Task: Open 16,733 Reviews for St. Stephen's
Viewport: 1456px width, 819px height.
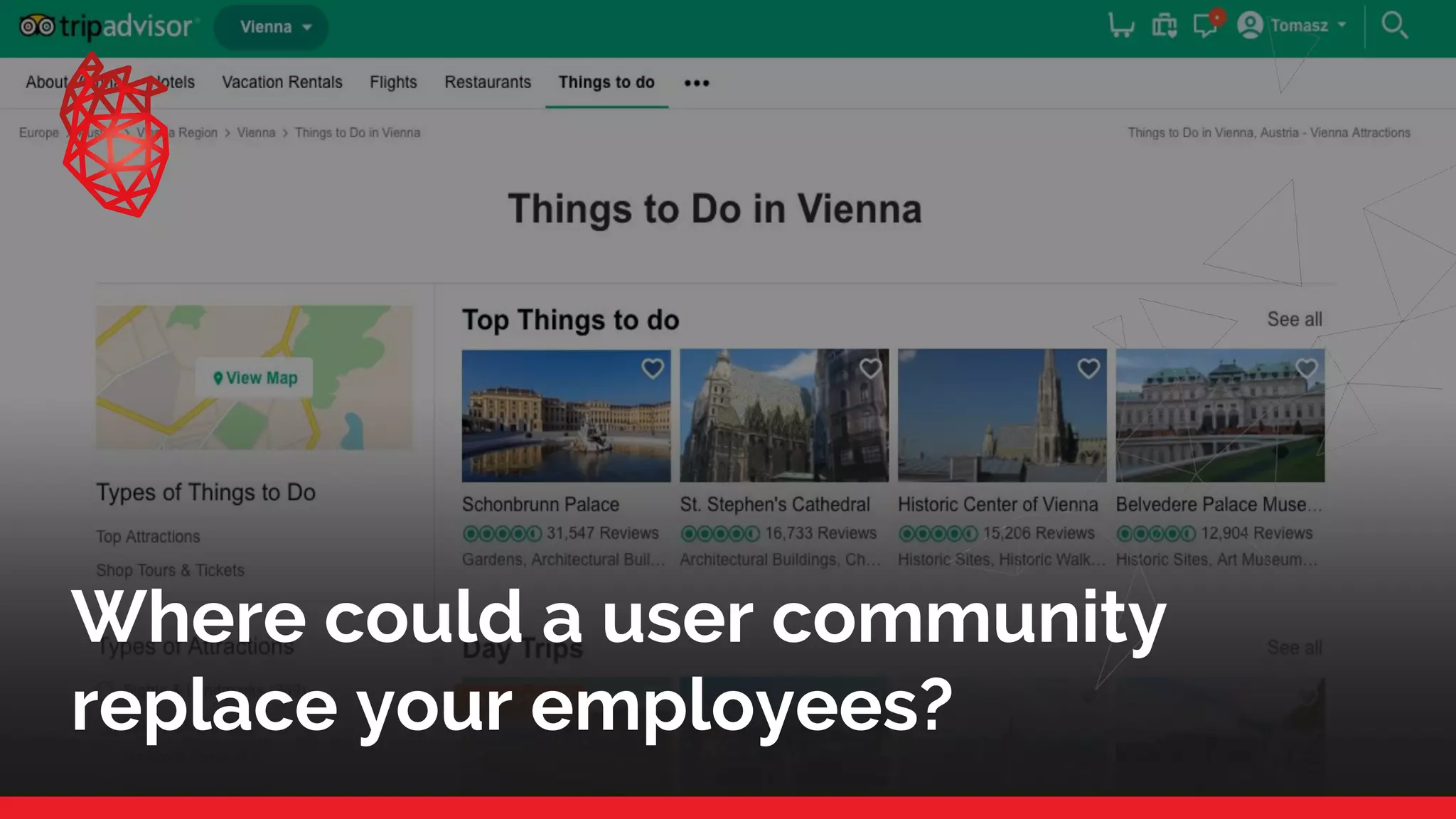Action: [820, 533]
